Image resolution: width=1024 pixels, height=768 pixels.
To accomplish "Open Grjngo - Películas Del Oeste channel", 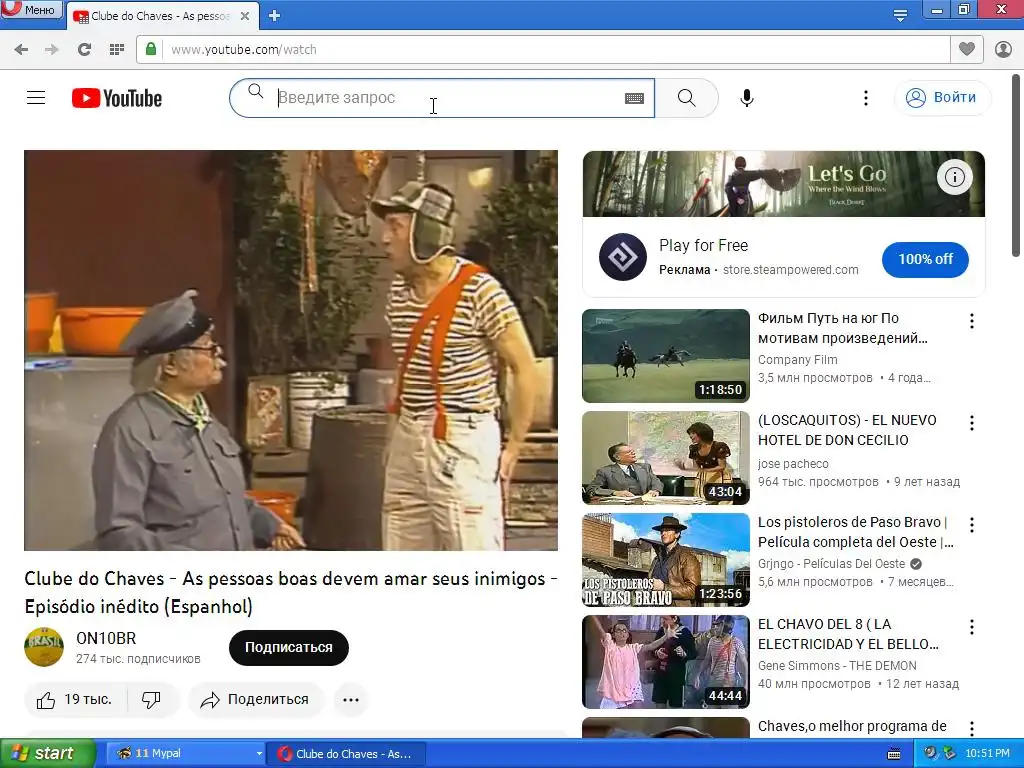I will pos(831,564).
